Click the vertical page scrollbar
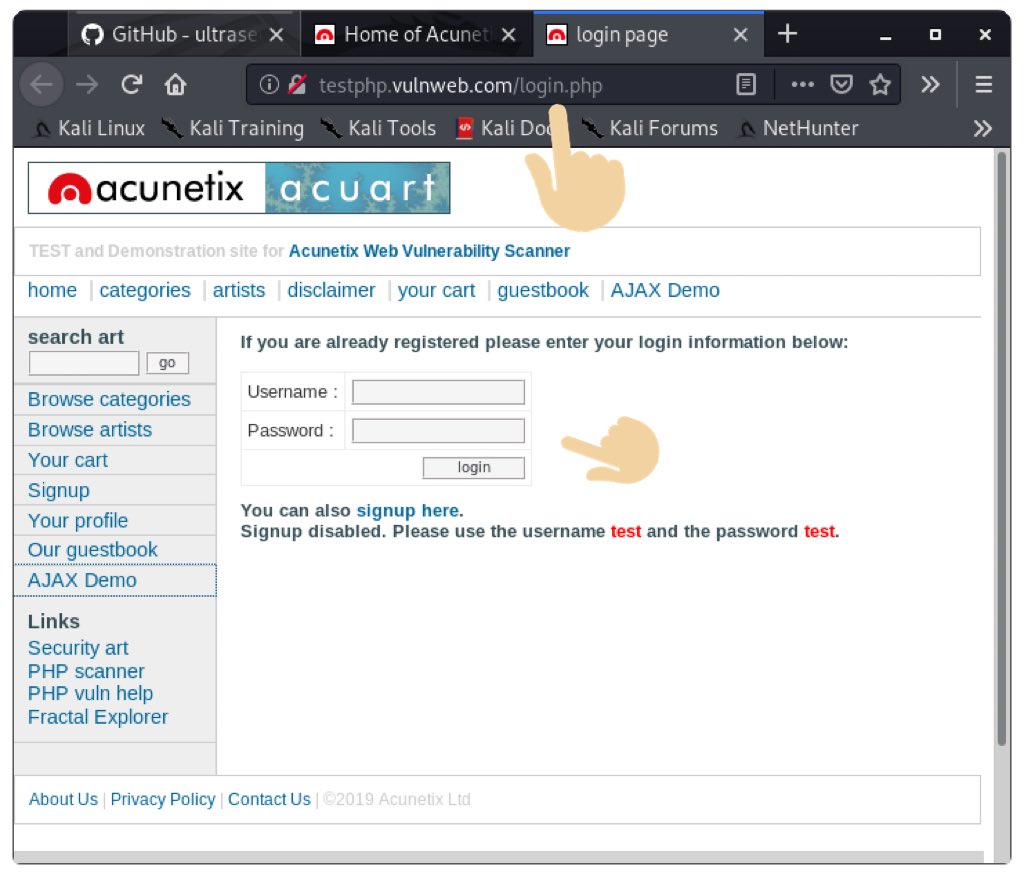The image size is (1024, 877). 1001,448
